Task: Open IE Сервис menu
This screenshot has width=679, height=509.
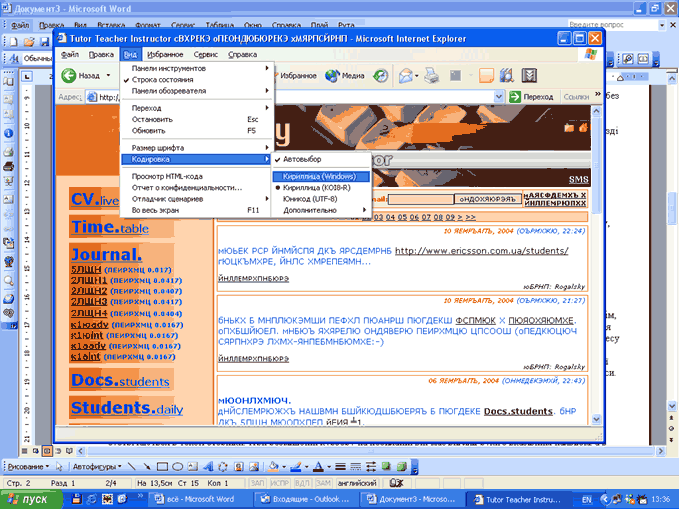Action: (205, 55)
